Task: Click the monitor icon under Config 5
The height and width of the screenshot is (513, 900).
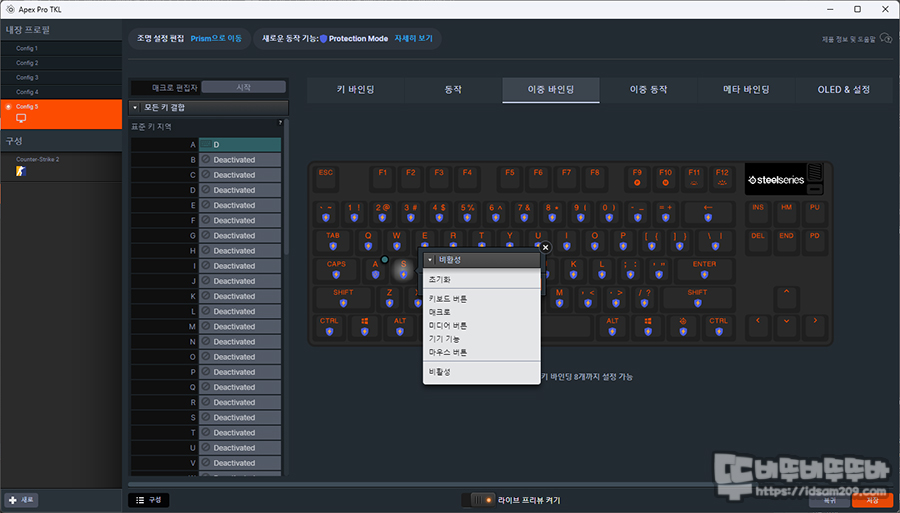Action: (x=21, y=118)
